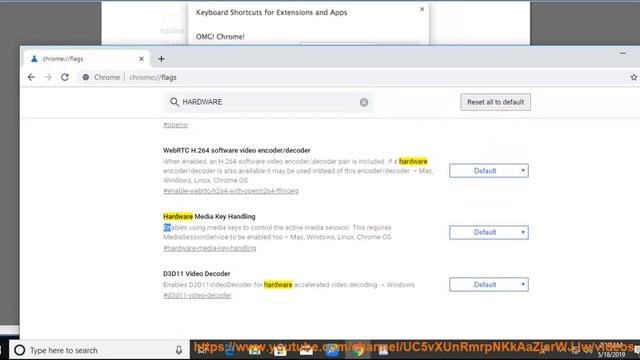This screenshot has width=640, height=360.
Task: Reload the chrome://flags page
Action: (x=64, y=77)
